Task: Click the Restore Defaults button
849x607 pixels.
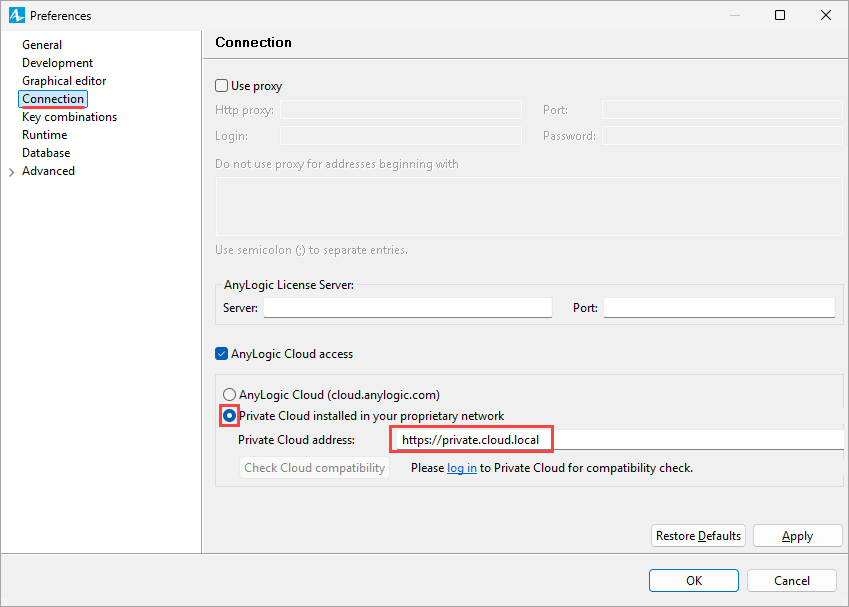Action: (698, 536)
